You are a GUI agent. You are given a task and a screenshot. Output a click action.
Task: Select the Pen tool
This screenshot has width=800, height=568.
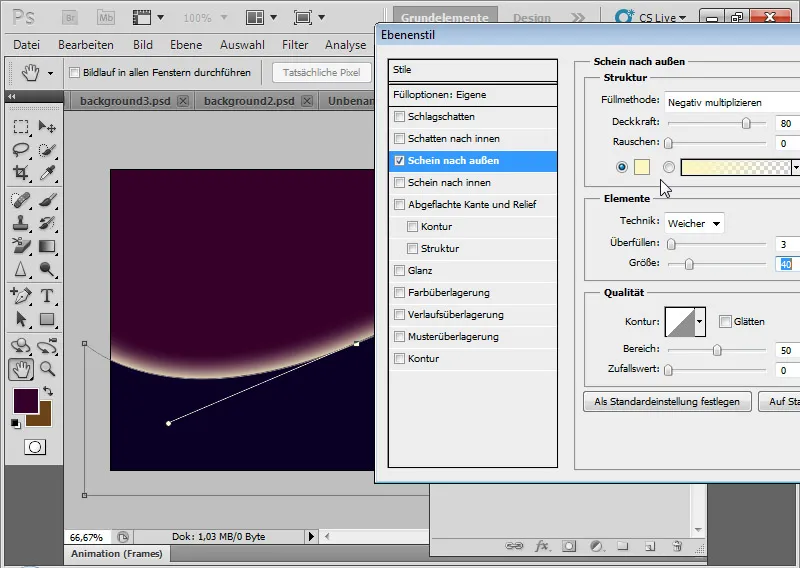20,295
